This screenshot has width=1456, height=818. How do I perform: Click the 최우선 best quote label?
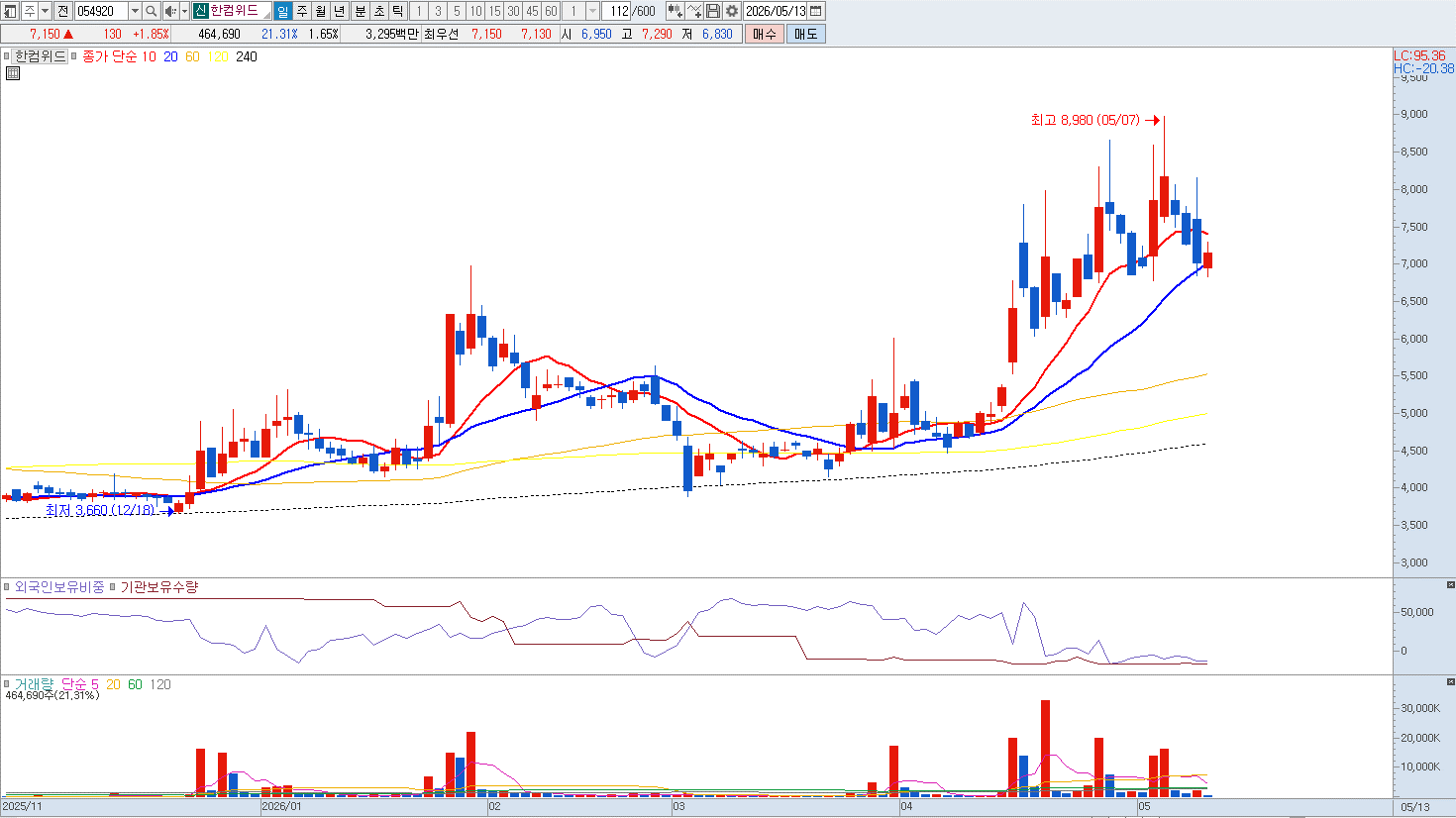click(x=442, y=34)
